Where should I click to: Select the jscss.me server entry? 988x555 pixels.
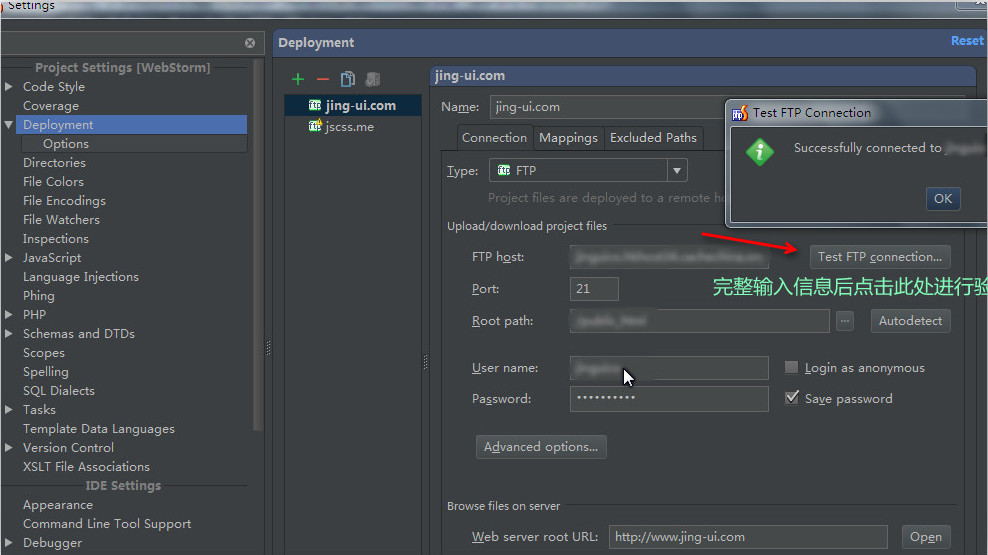pos(349,127)
